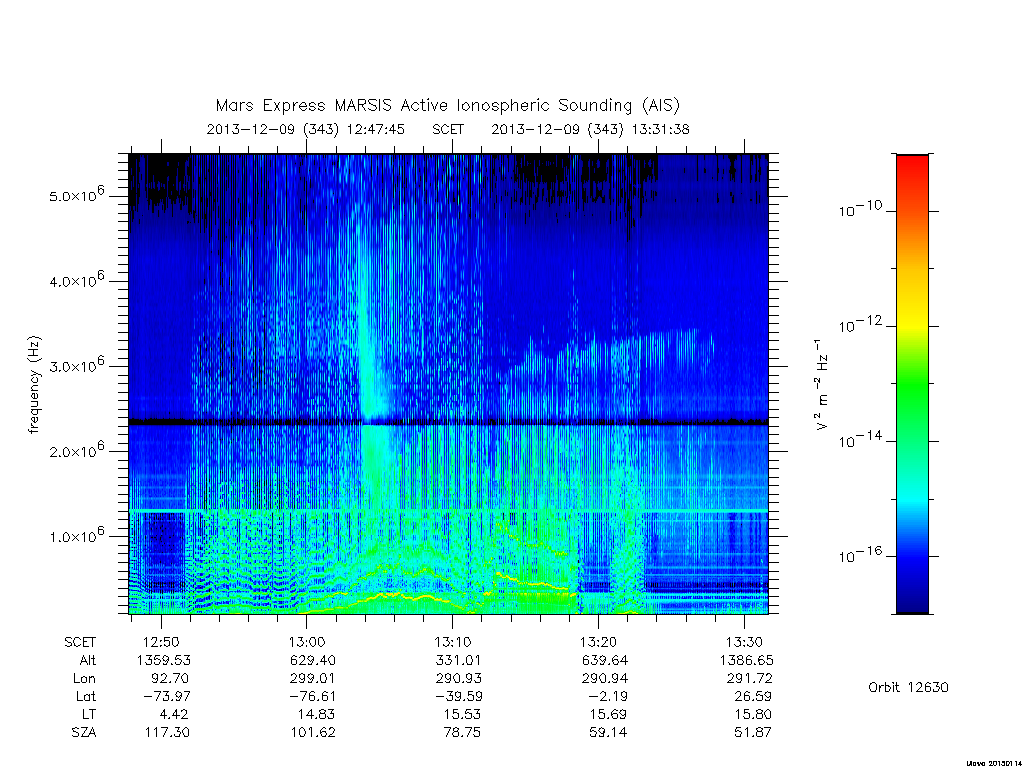Image resolution: width=1024 pixels, height=768 pixels.
Task: Select the 'Orbit 12630' label
Action: pos(908,688)
